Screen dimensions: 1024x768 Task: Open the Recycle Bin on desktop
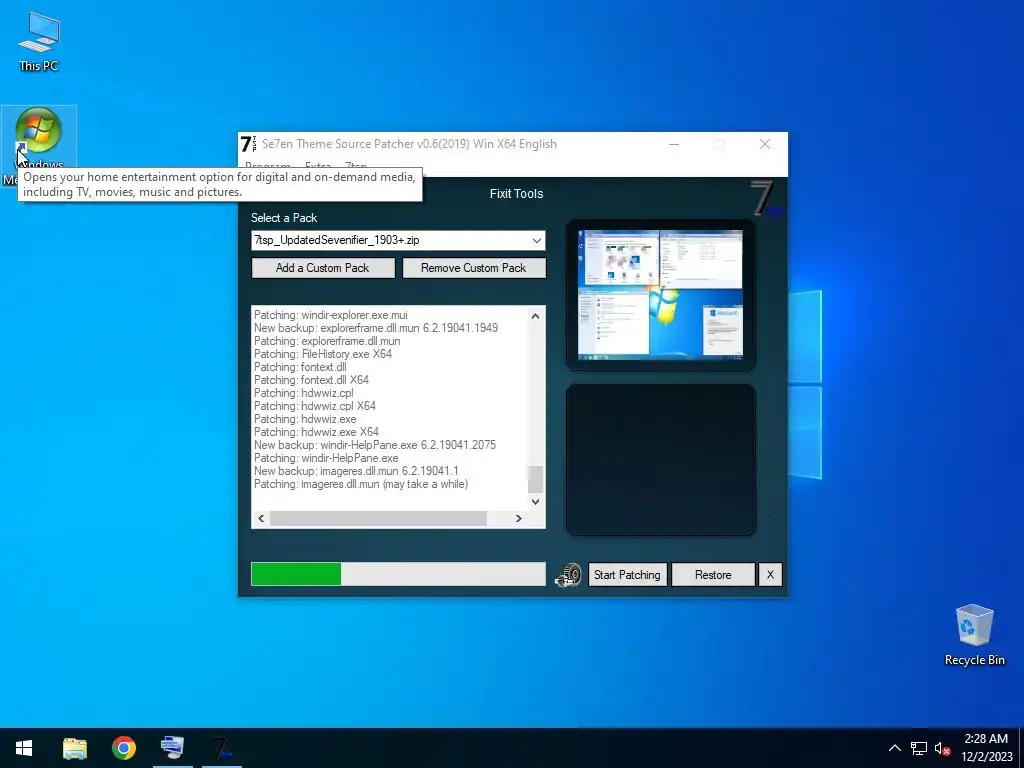pyautogui.click(x=974, y=635)
